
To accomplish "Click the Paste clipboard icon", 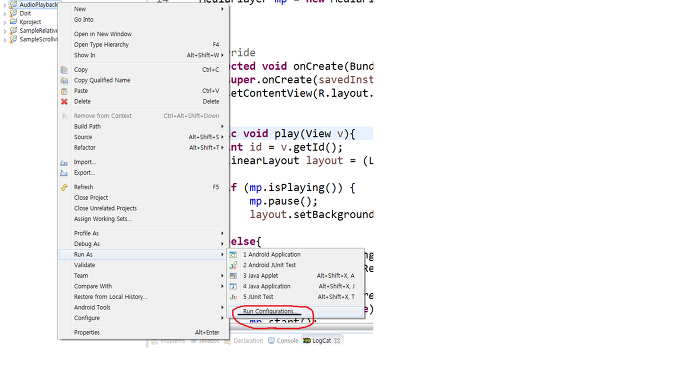I will coord(64,91).
